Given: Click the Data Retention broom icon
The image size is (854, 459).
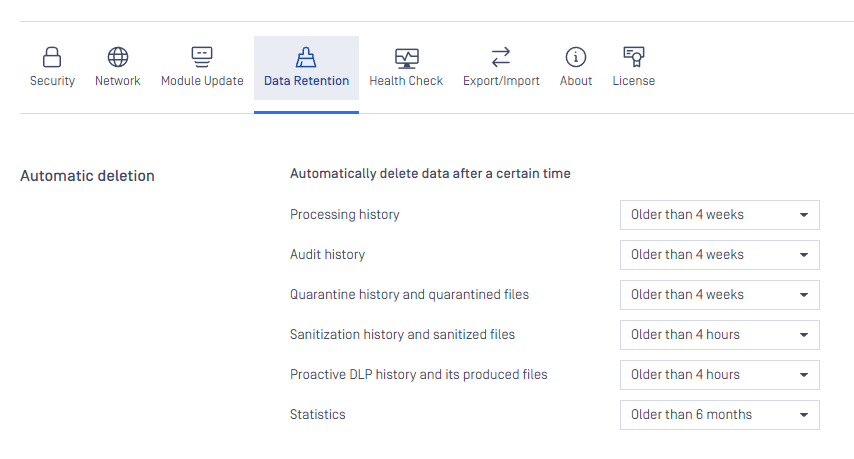Looking at the screenshot, I should pyautogui.click(x=306, y=57).
